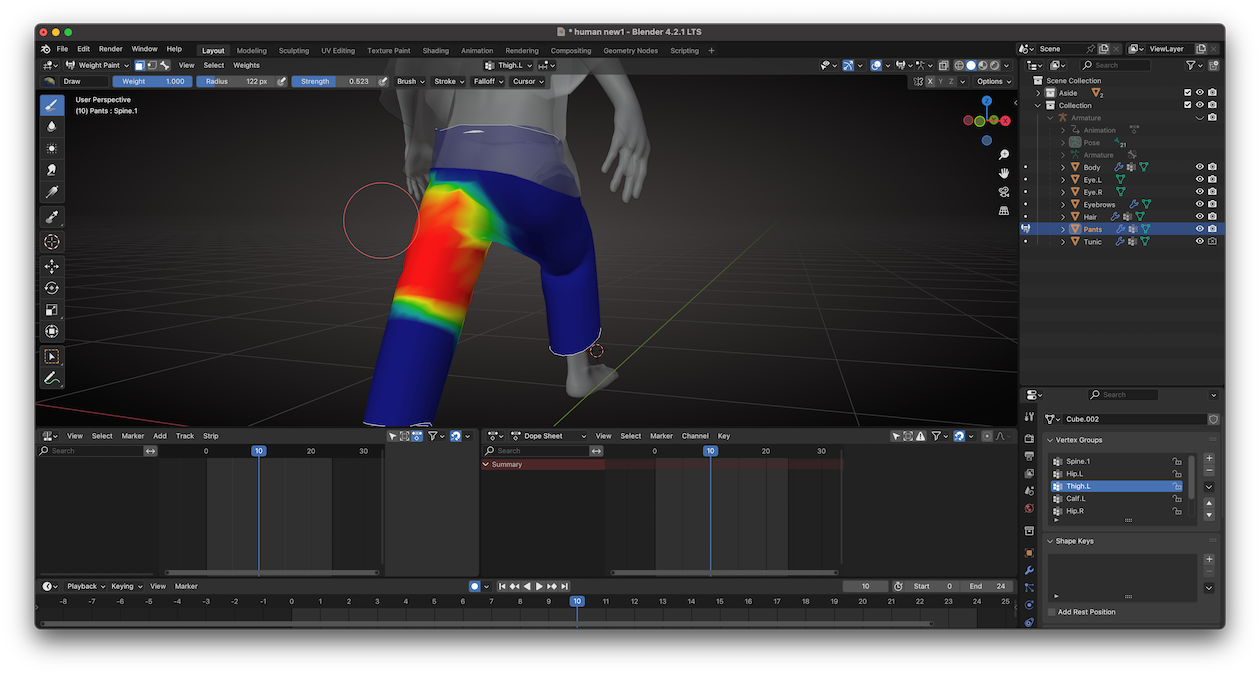Select the Annotate pencil tool
The height and width of the screenshot is (675, 1260).
[x=52, y=378]
